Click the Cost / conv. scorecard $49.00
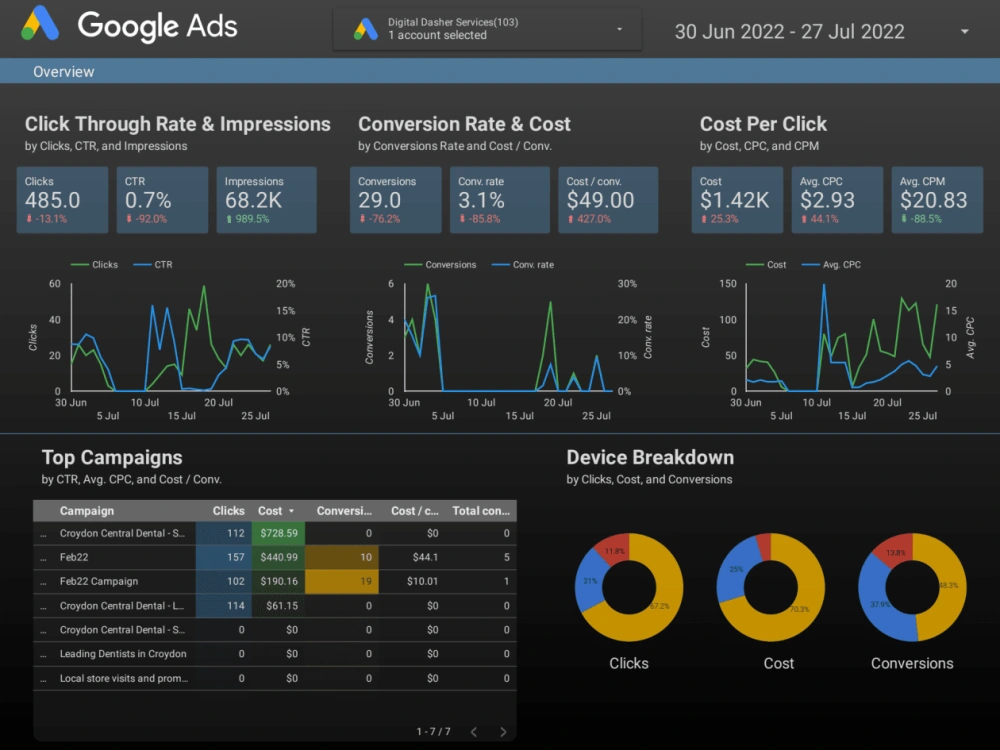Image resolution: width=1000 pixels, height=750 pixels. coord(608,200)
